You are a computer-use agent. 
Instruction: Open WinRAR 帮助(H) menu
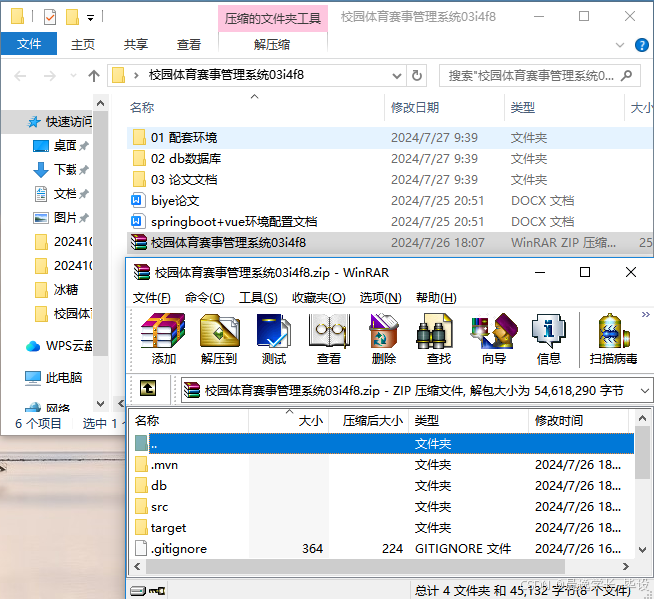(436, 298)
